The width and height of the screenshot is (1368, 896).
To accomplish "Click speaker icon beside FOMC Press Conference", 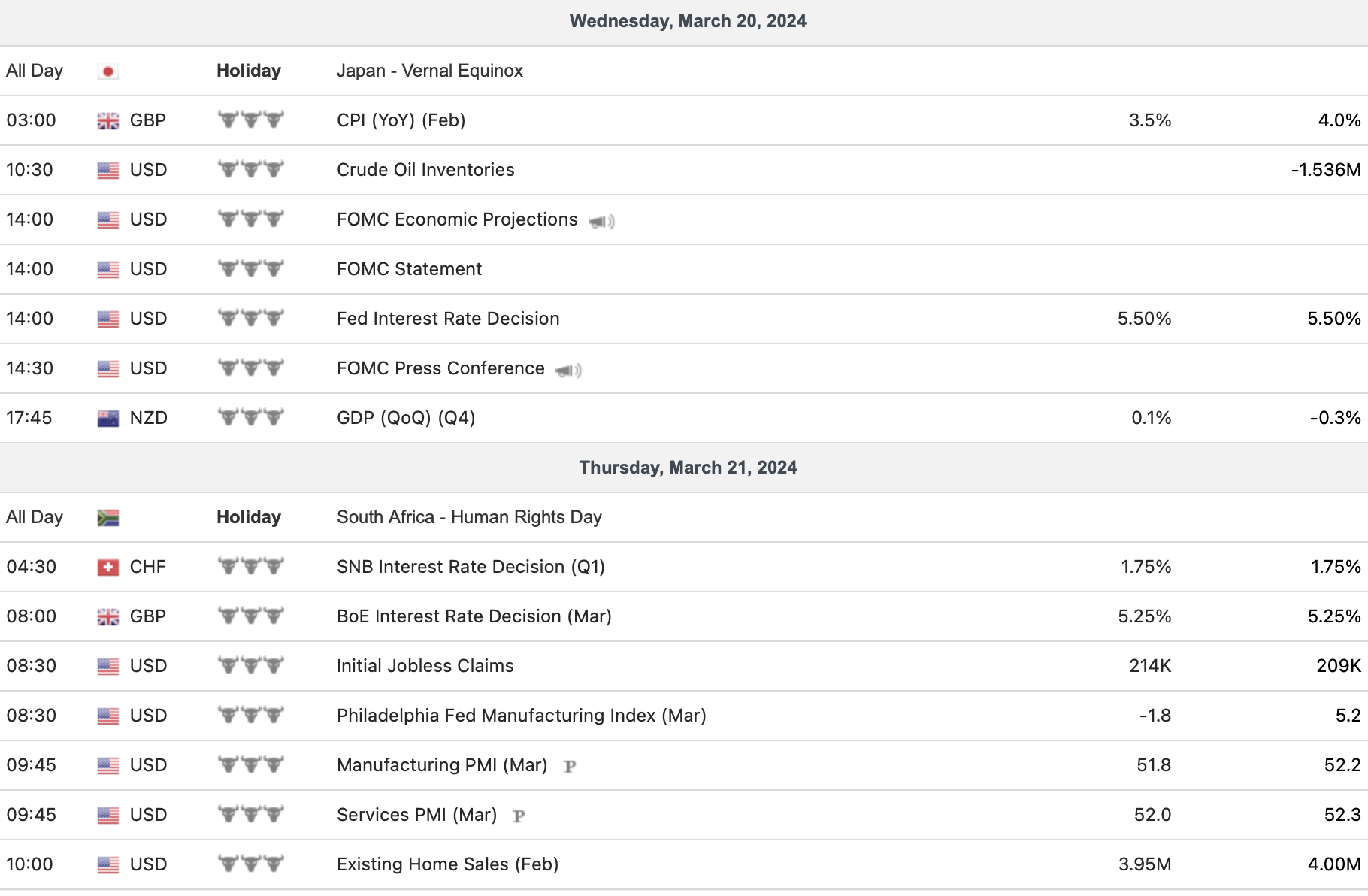I will pyautogui.click(x=568, y=370).
